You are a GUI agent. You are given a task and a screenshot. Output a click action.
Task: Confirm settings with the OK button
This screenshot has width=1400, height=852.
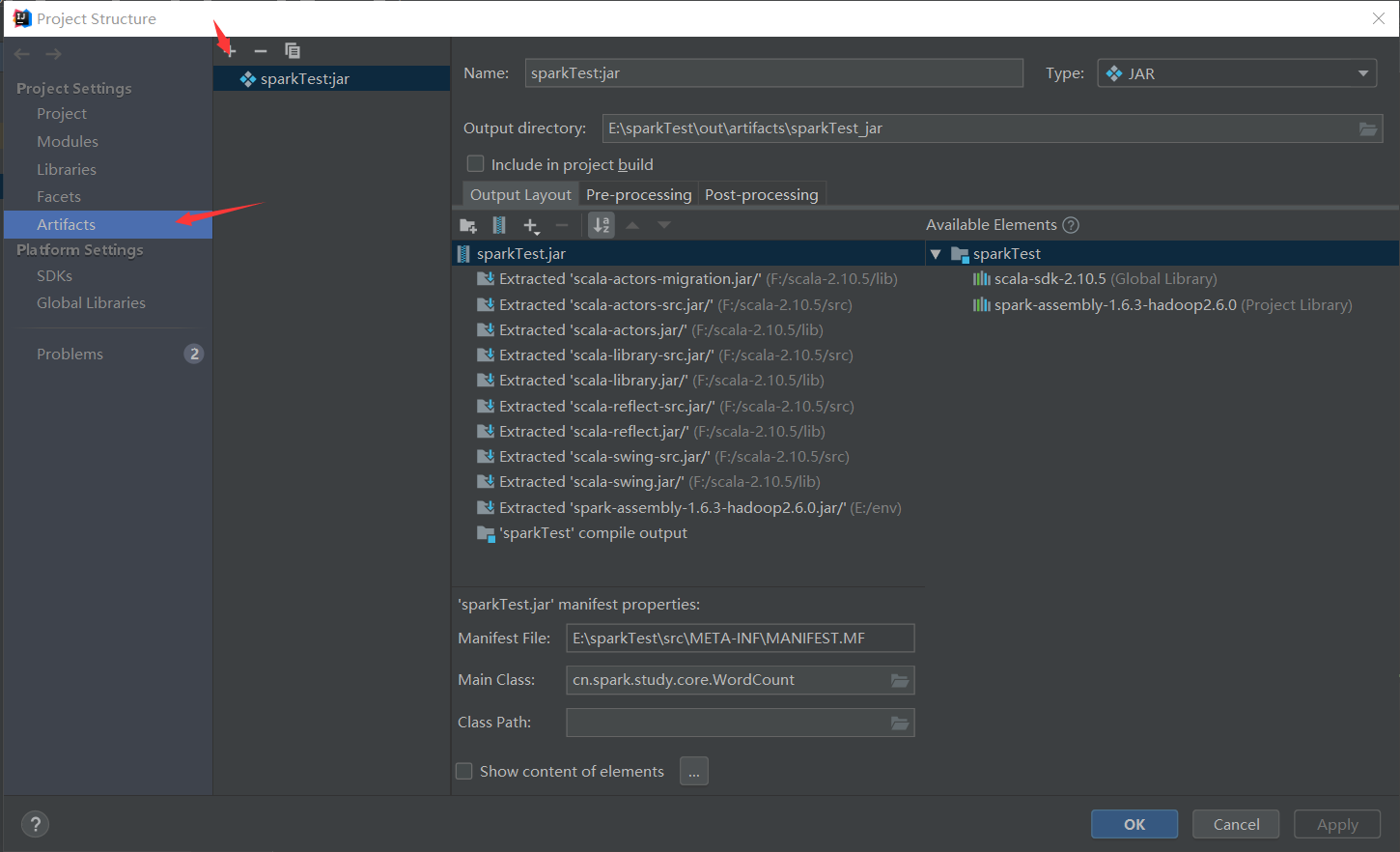pyautogui.click(x=1134, y=823)
